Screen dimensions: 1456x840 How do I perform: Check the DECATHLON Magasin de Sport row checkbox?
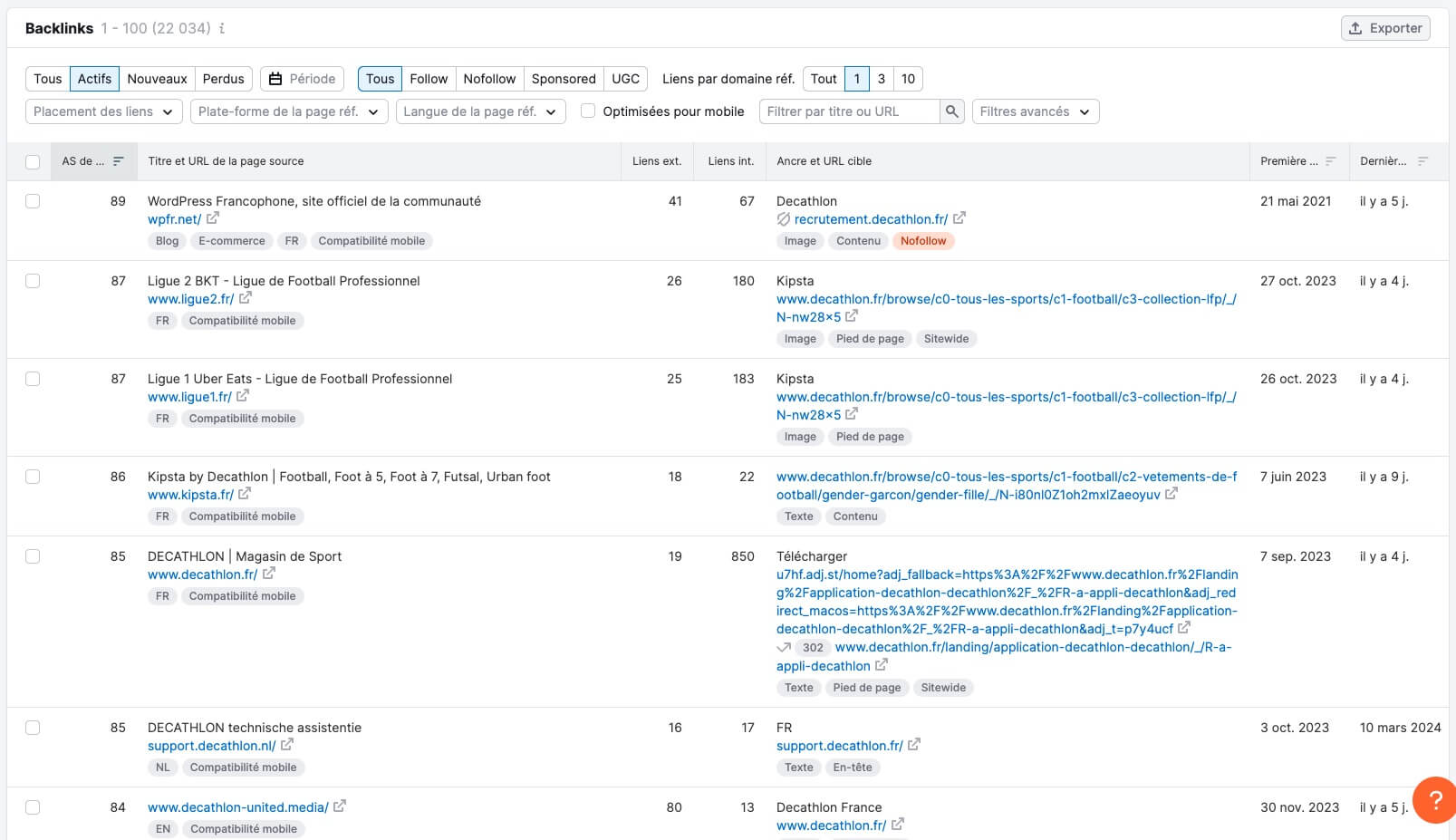33,556
